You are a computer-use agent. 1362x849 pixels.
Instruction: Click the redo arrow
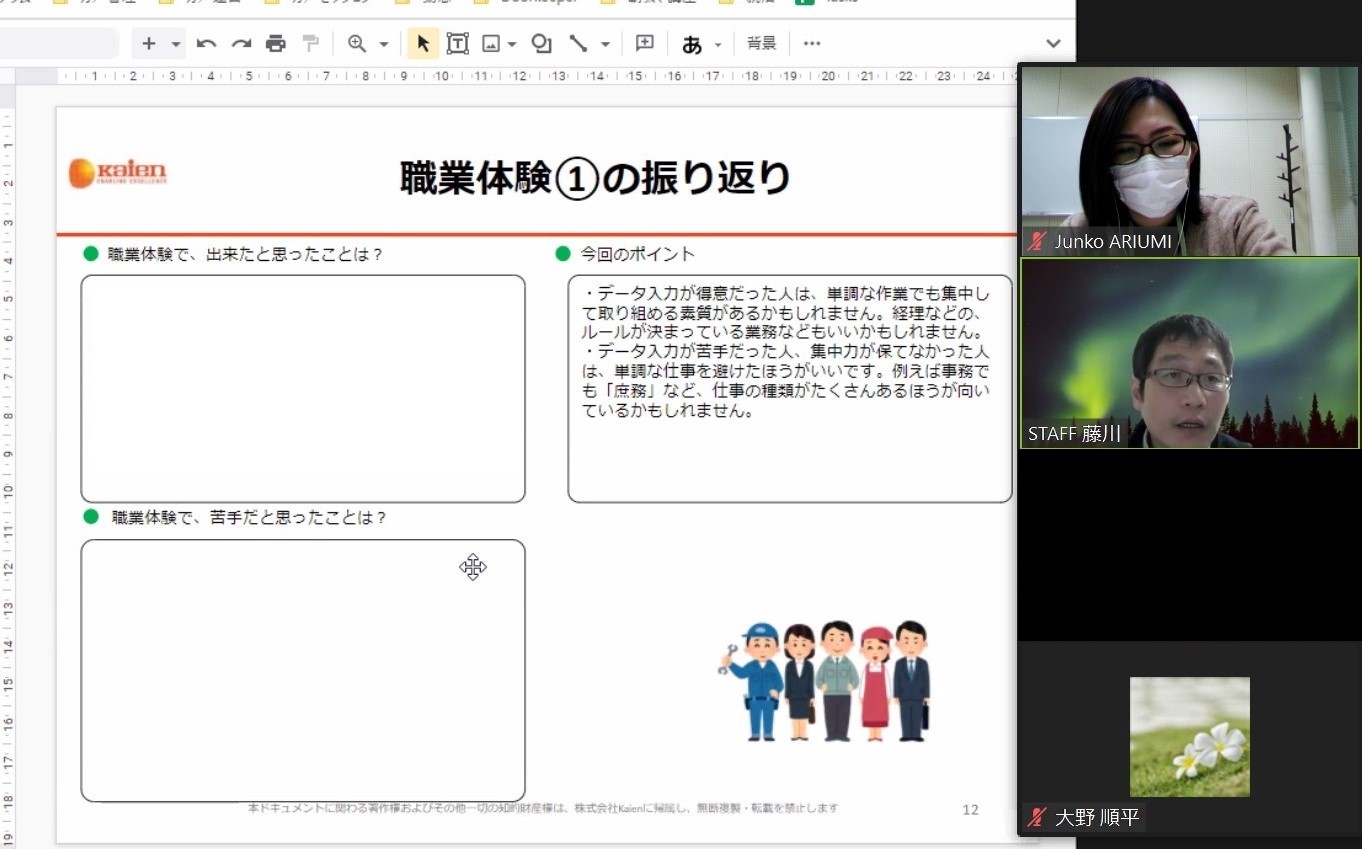(241, 43)
